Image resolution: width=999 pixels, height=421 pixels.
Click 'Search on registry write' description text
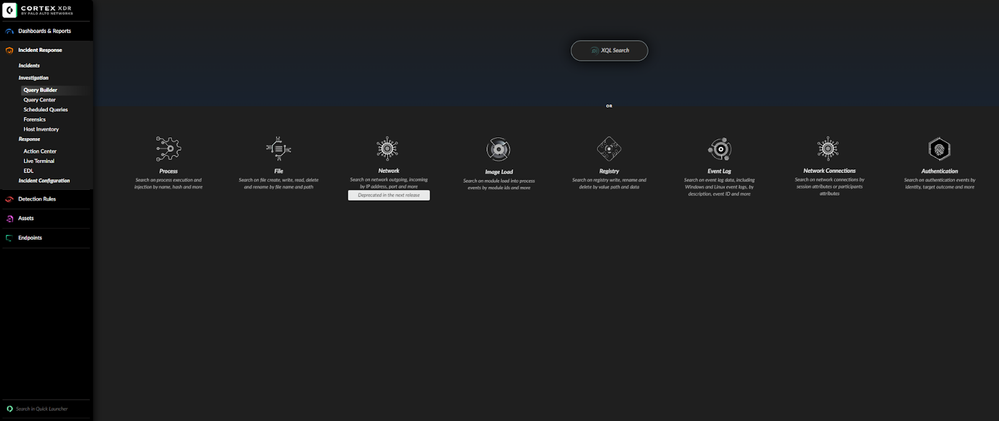(609, 183)
